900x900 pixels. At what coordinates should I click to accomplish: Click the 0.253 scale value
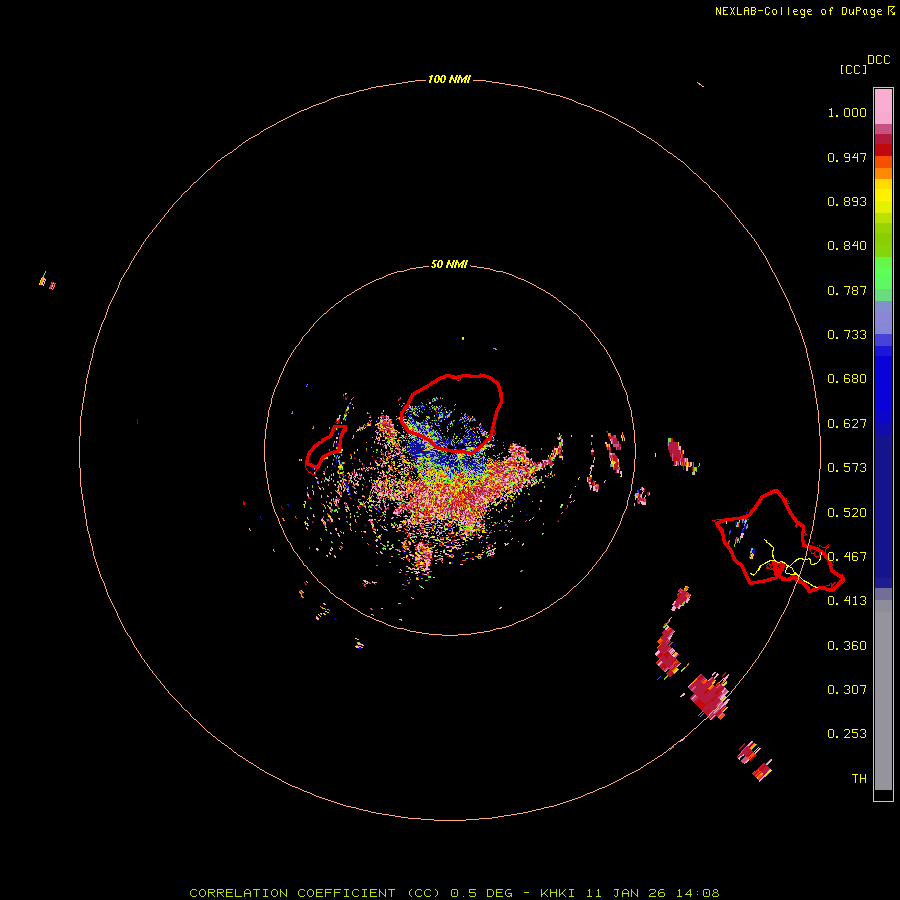(847, 734)
